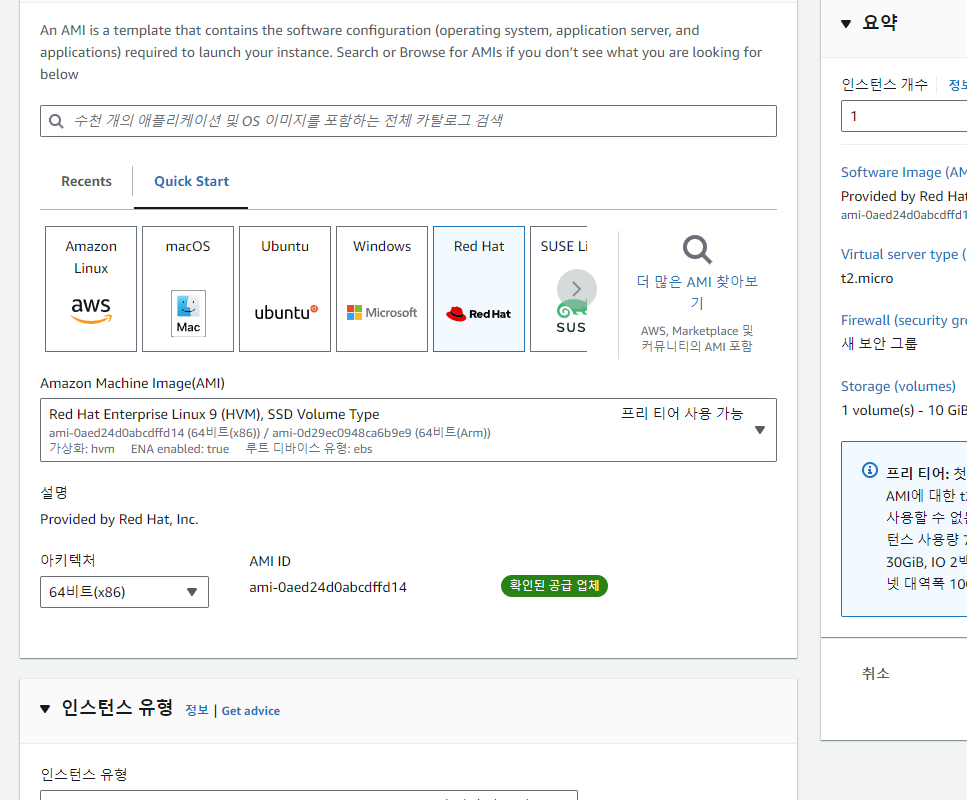Viewport: 967px width, 800px height.
Task: Click the 아키텍처 label
Action: 68,560
